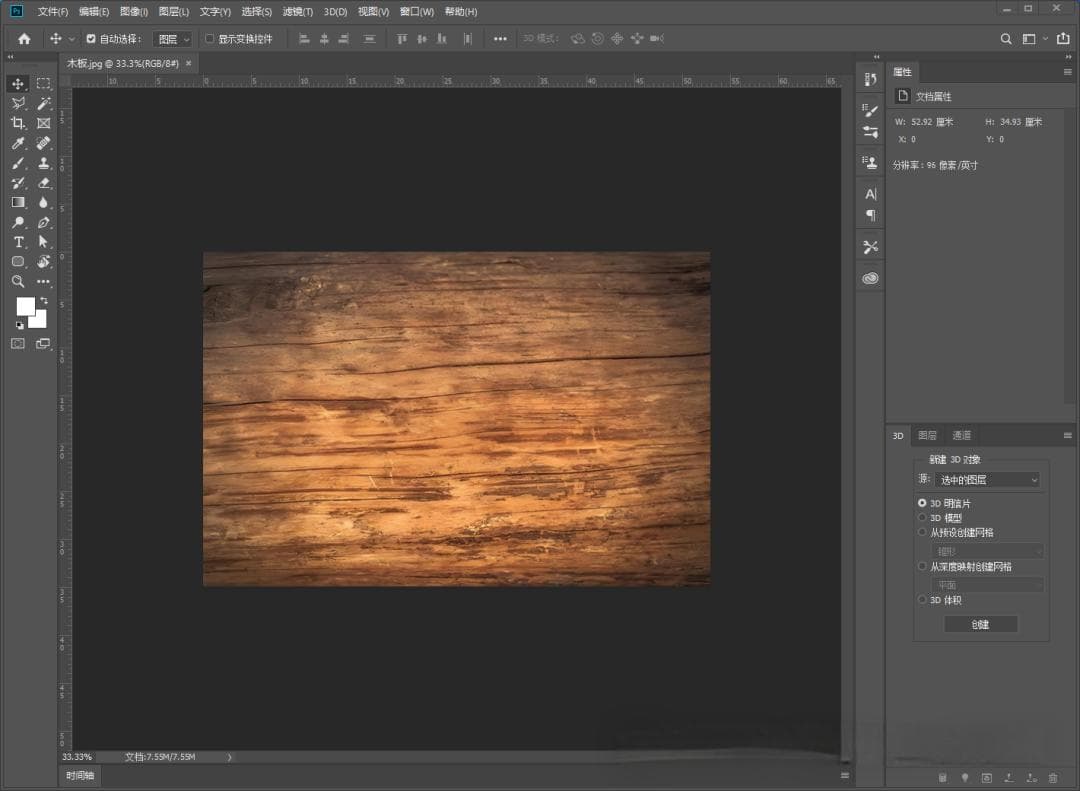The height and width of the screenshot is (791, 1080).
Task: Select the Rectangular Marquee tool
Action: tap(43, 83)
